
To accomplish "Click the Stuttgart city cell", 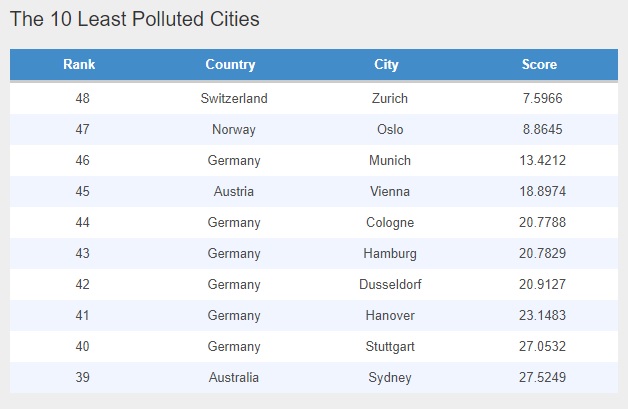I will click(390, 347).
